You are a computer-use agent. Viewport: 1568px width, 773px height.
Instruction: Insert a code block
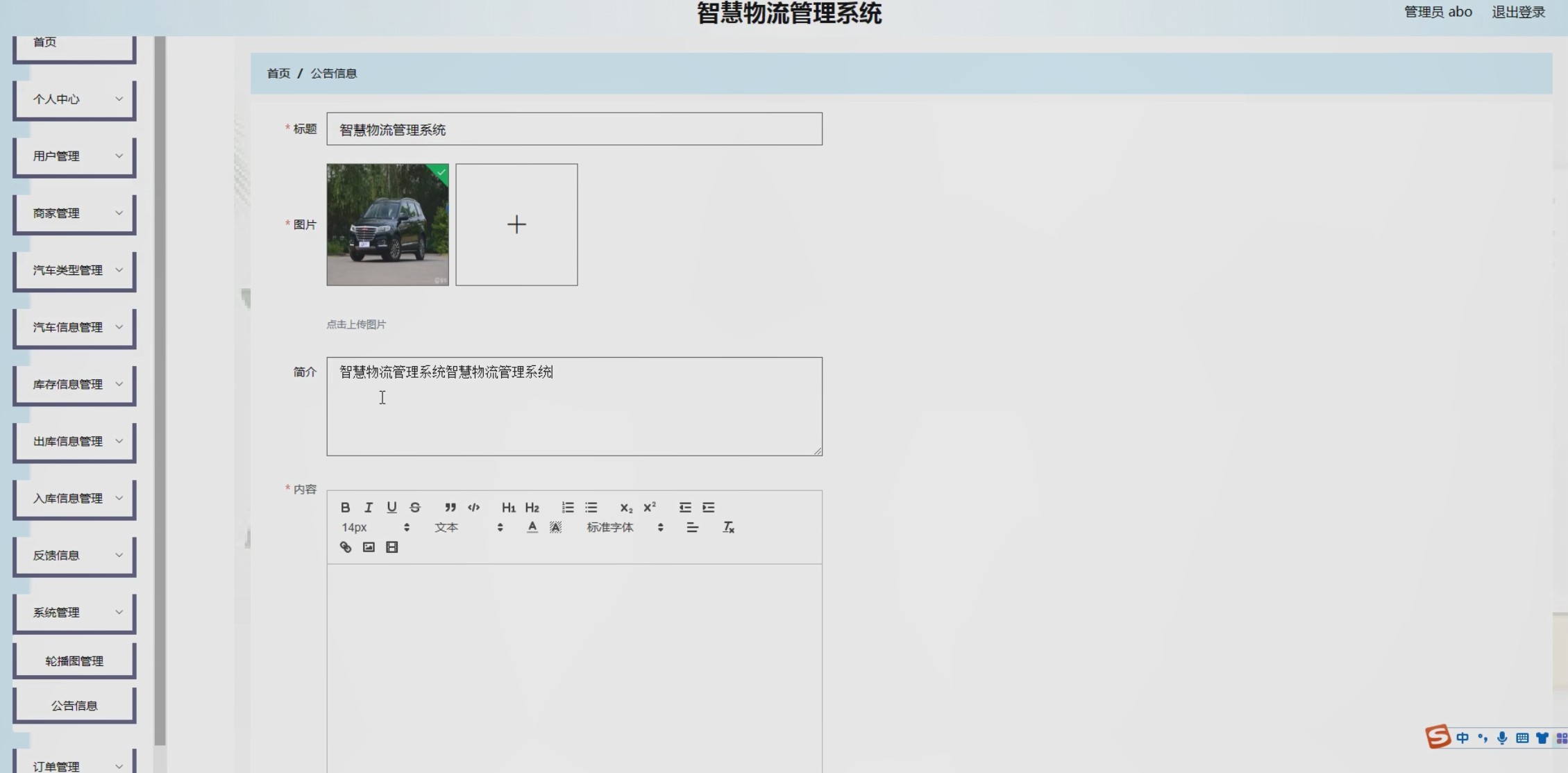(x=473, y=508)
